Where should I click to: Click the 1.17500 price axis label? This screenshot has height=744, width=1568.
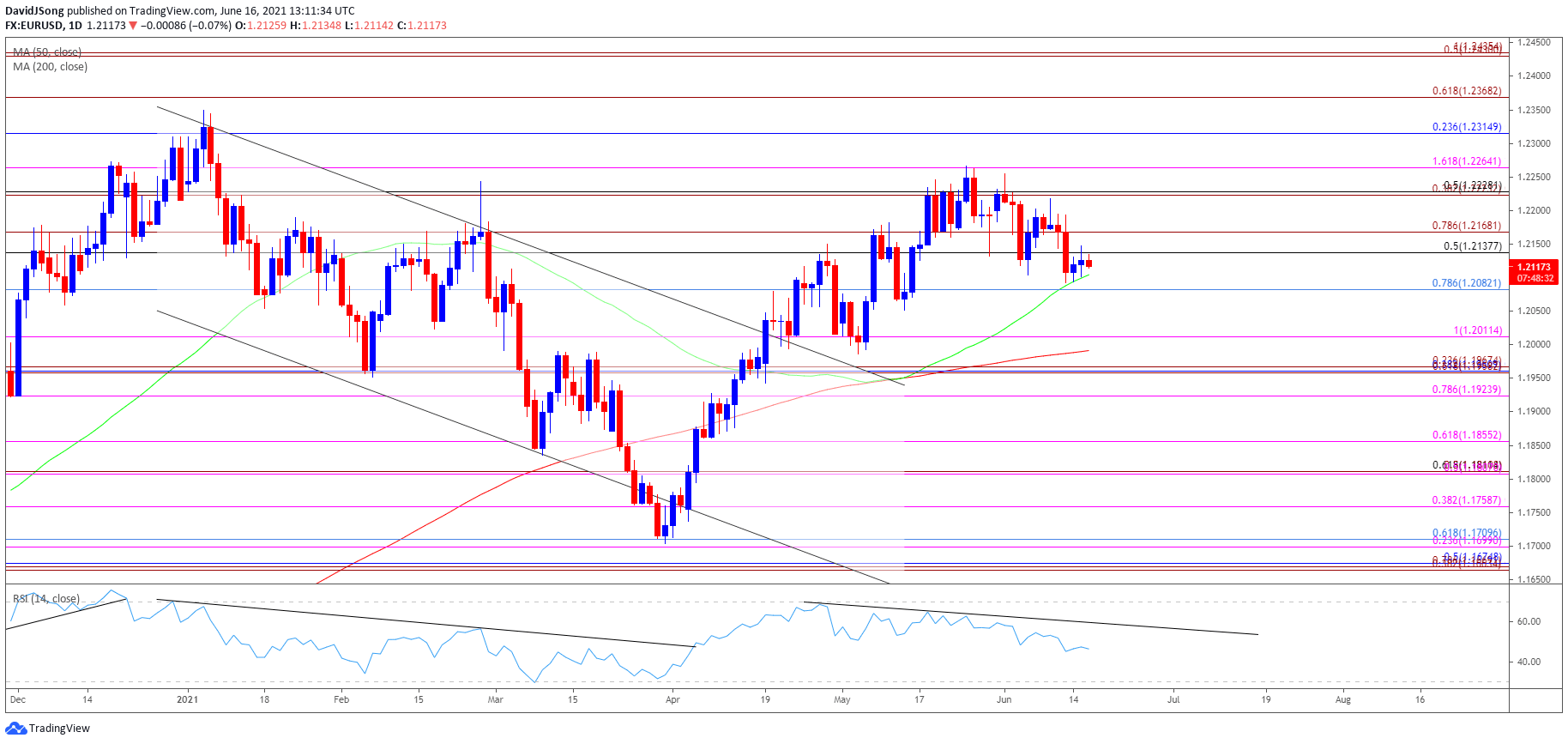[x=1535, y=512]
